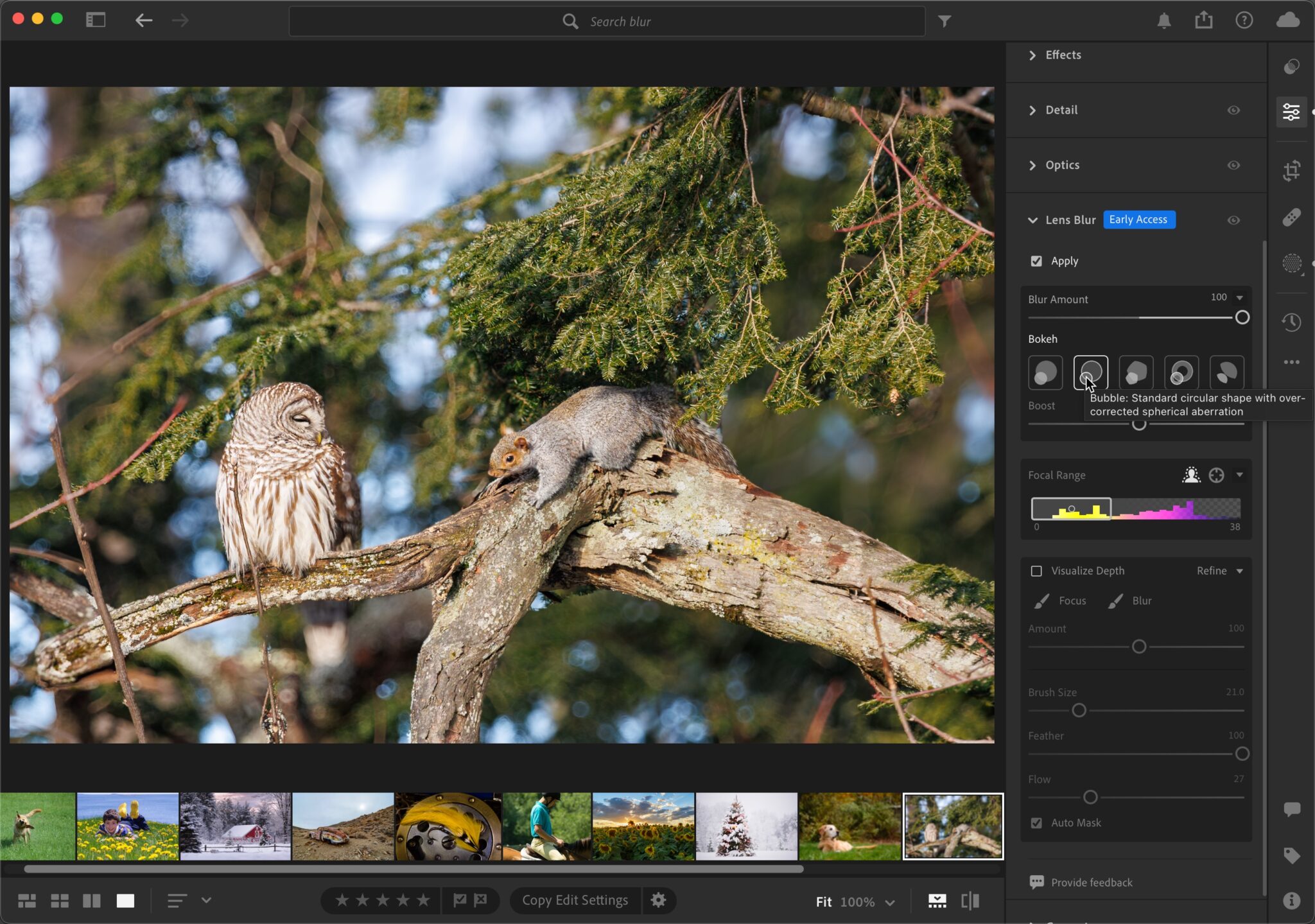1315x924 pixels.
Task: Open the zoom level dropdown next to Fit
Action: (889, 902)
